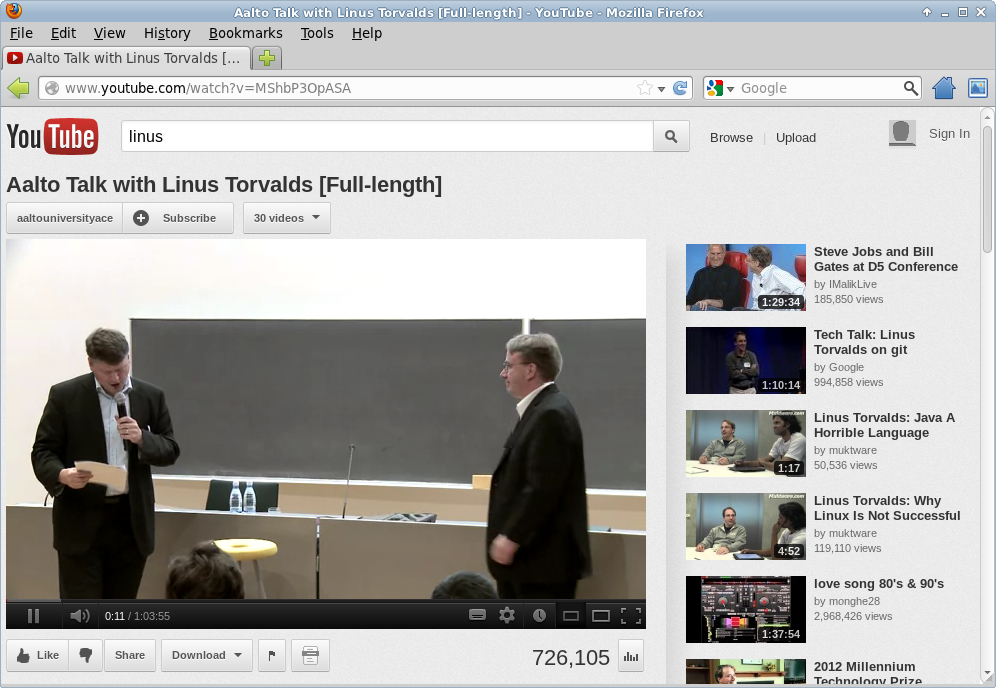Click the Sign In link
This screenshot has width=996, height=688.
(x=949, y=133)
